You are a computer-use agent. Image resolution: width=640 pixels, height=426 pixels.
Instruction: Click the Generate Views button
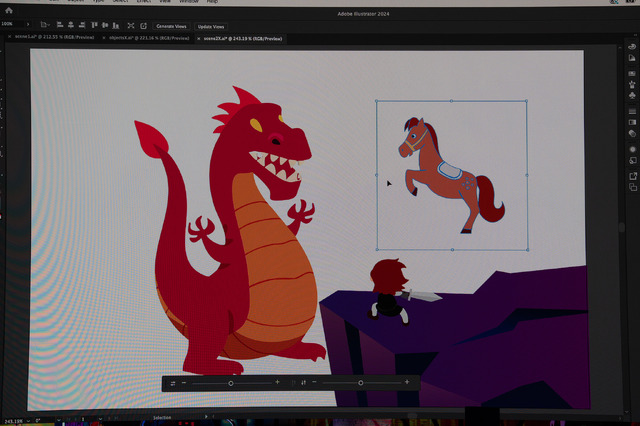tap(171, 26)
